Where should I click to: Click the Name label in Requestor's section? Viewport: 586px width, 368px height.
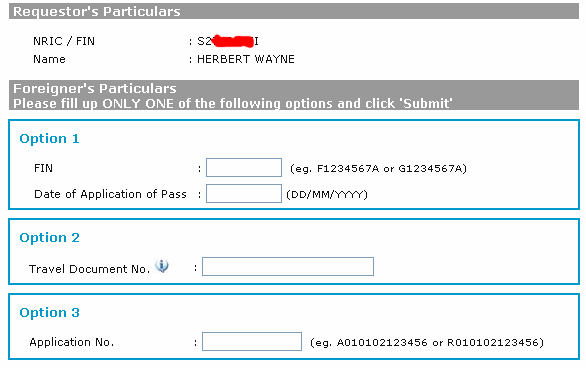(x=49, y=59)
